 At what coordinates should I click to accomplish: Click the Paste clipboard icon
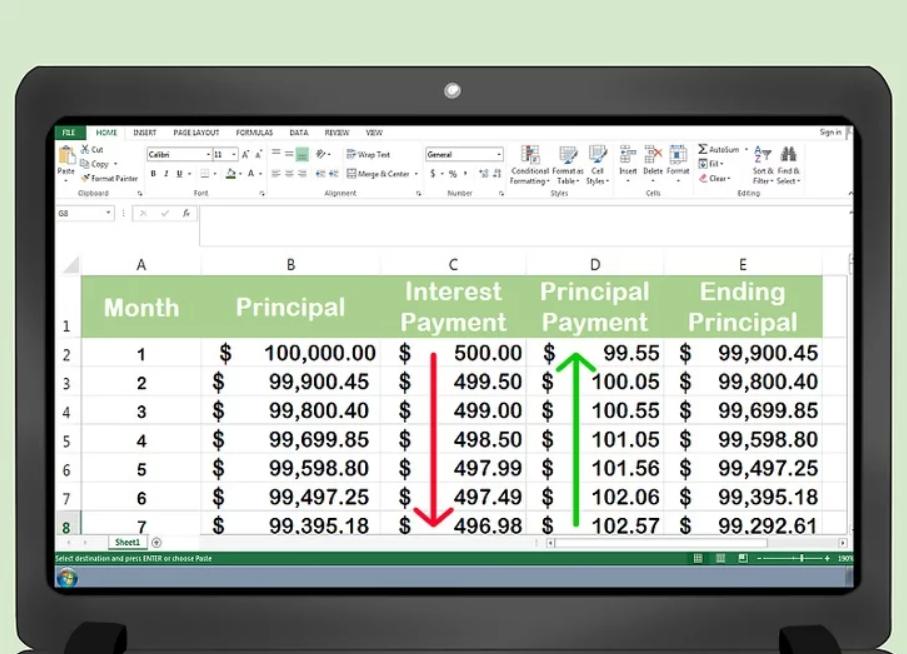point(67,155)
